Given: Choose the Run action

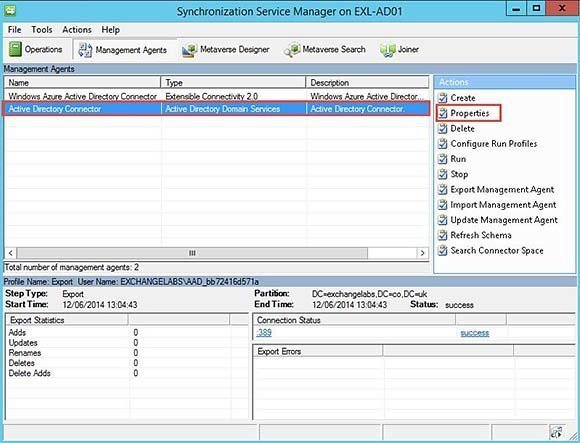Looking at the screenshot, I should click(458, 159).
